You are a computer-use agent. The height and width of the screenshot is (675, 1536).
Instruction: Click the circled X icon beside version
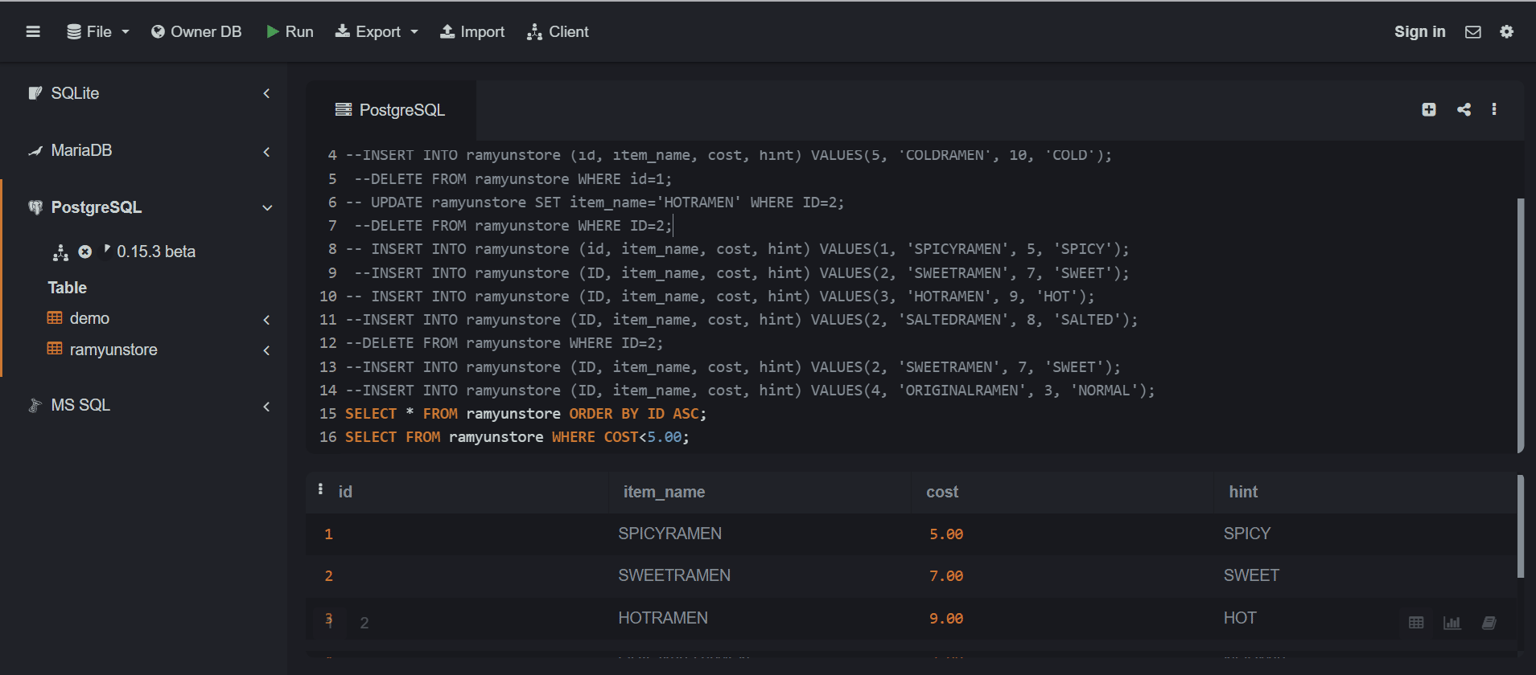85,252
